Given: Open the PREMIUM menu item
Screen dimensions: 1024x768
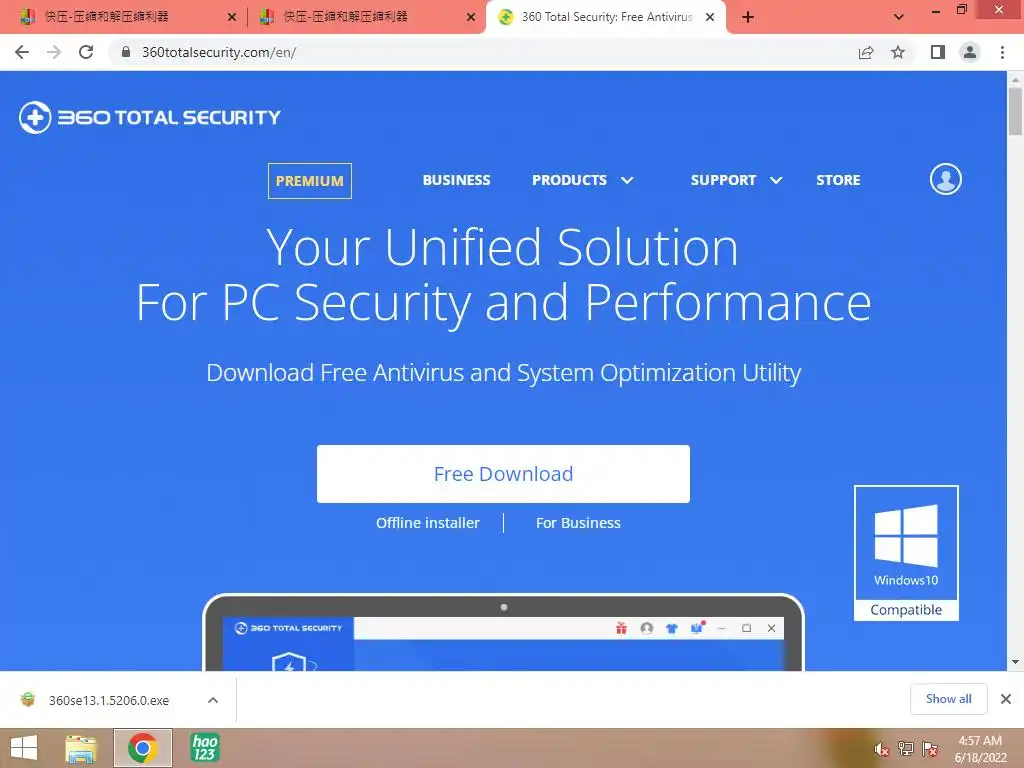Looking at the screenshot, I should tap(310, 181).
